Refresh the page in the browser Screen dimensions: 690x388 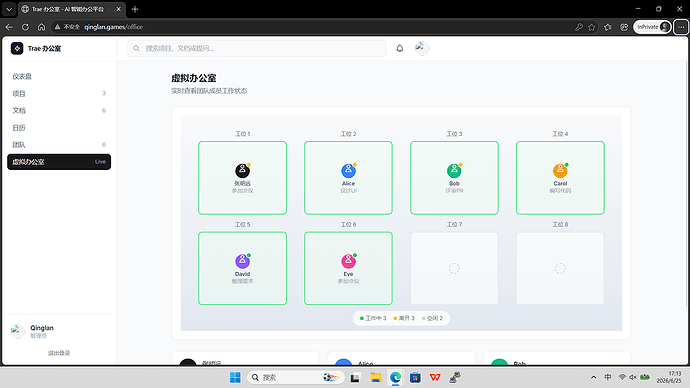(25, 27)
